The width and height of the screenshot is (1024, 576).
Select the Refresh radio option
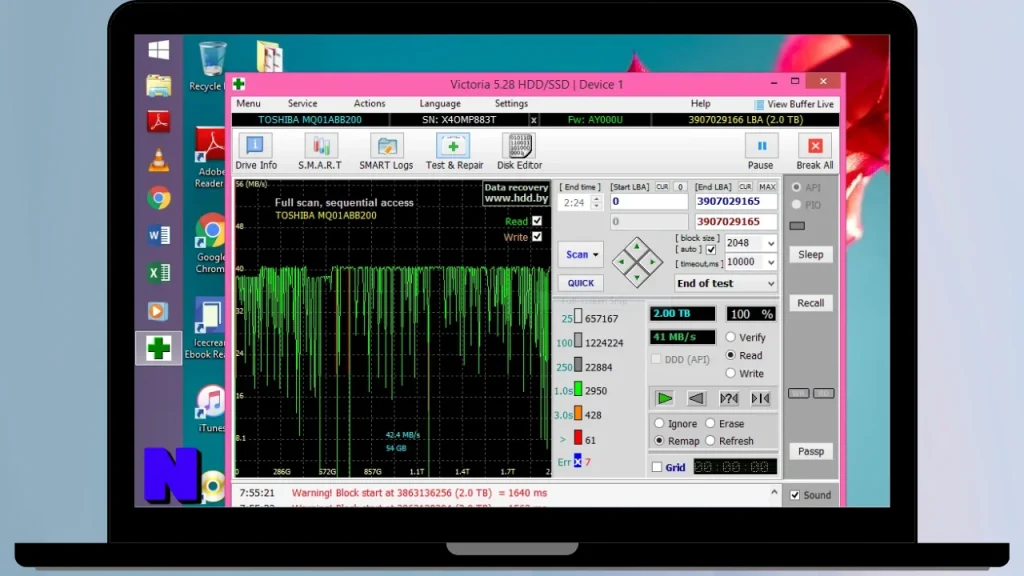pos(710,441)
